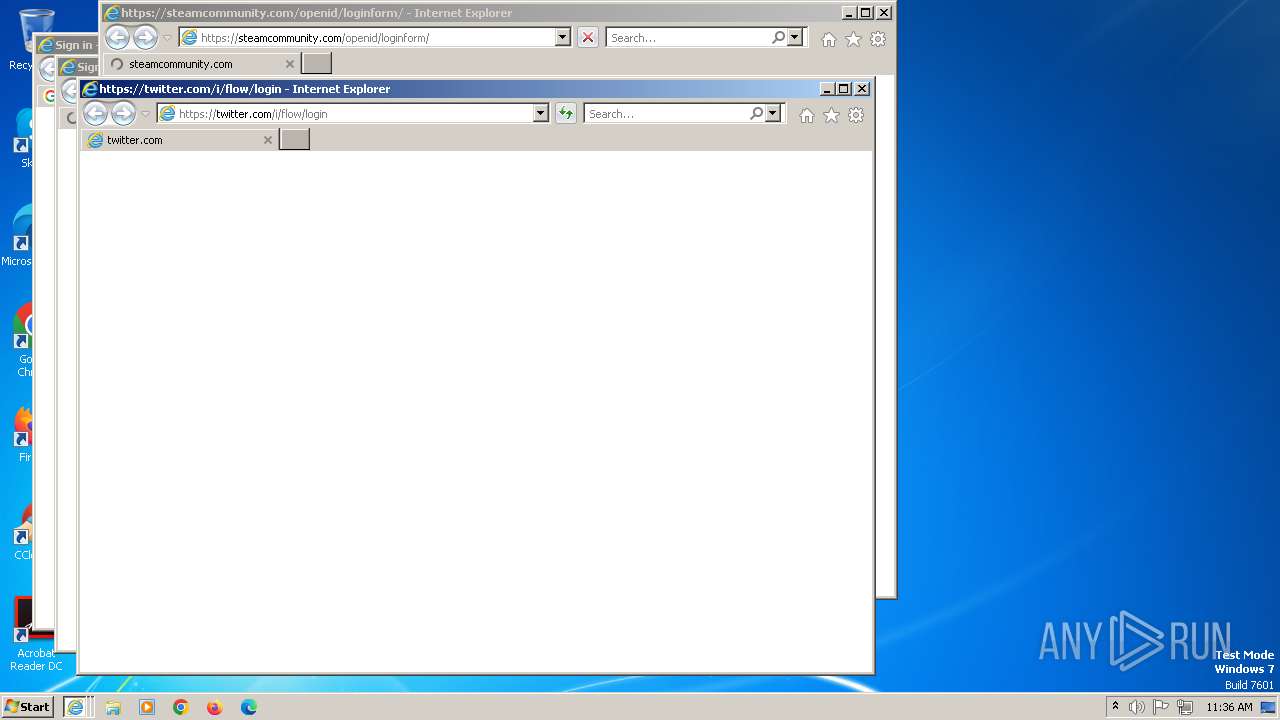
Task: Open recent pages dropdown in steamcommunity window
Action: [167, 38]
